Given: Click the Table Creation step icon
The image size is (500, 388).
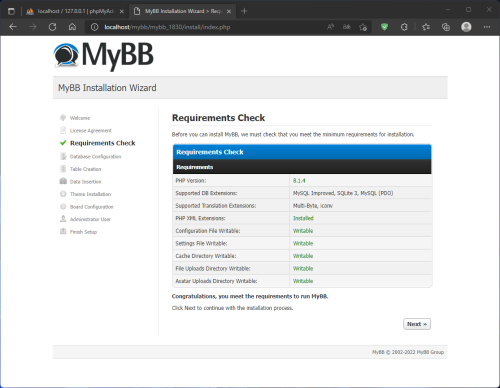Looking at the screenshot, I should coord(63,169).
